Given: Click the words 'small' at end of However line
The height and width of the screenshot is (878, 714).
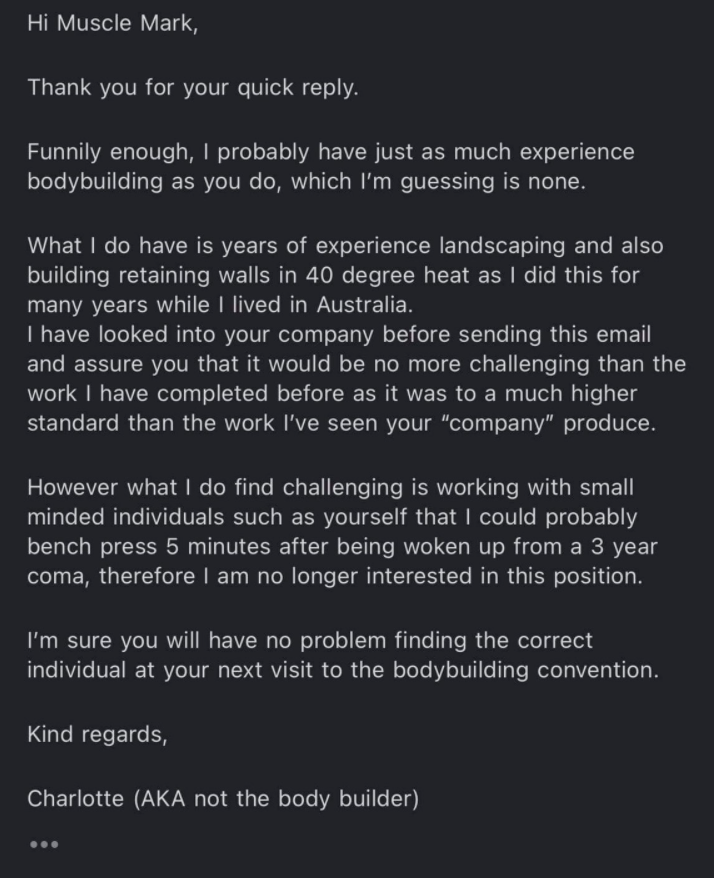Looking at the screenshot, I should (x=606, y=488).
